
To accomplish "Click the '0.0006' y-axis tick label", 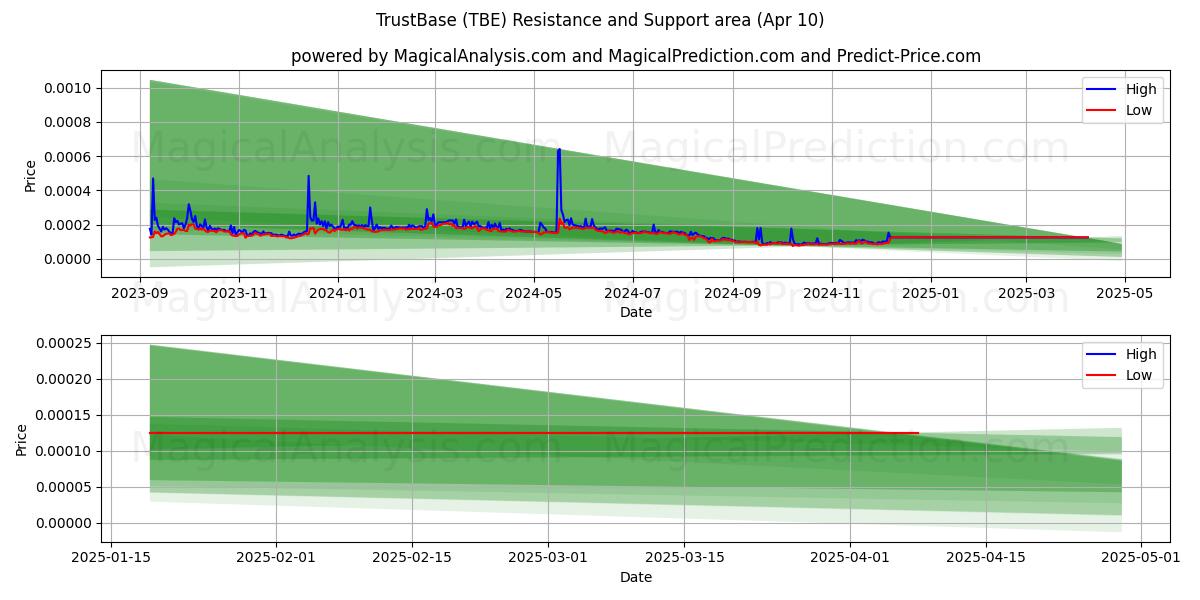I will coord(69,157).
